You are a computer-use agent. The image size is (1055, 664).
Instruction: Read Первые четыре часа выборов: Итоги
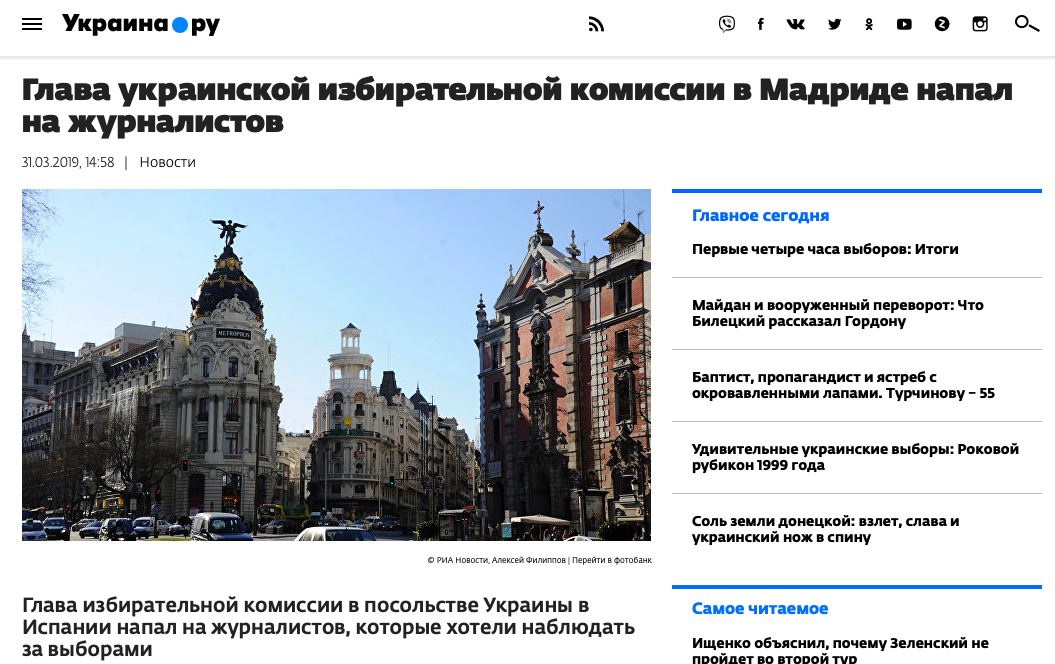coord(825,249)
